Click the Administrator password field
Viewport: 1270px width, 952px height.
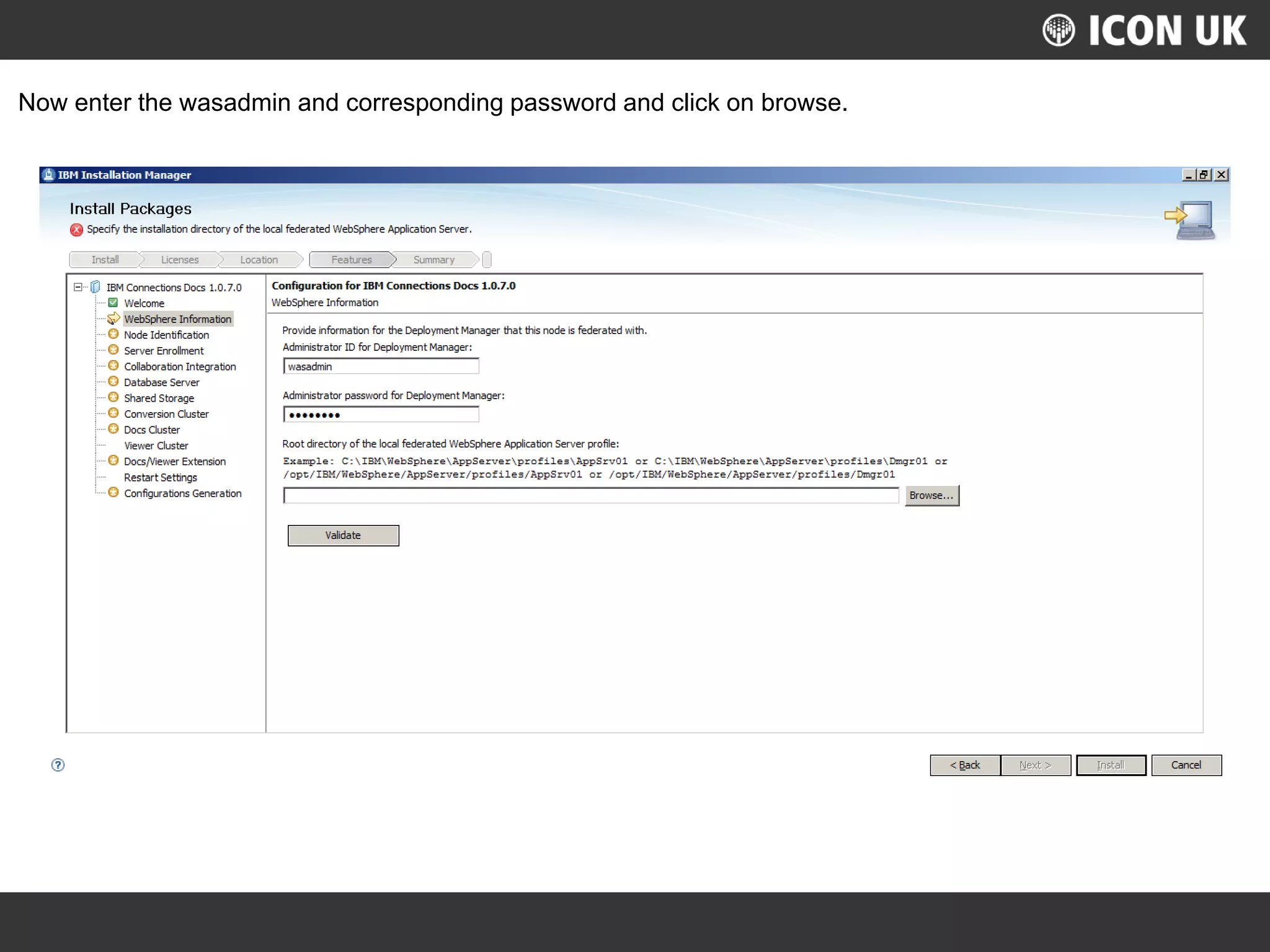(x=381, y=415)
